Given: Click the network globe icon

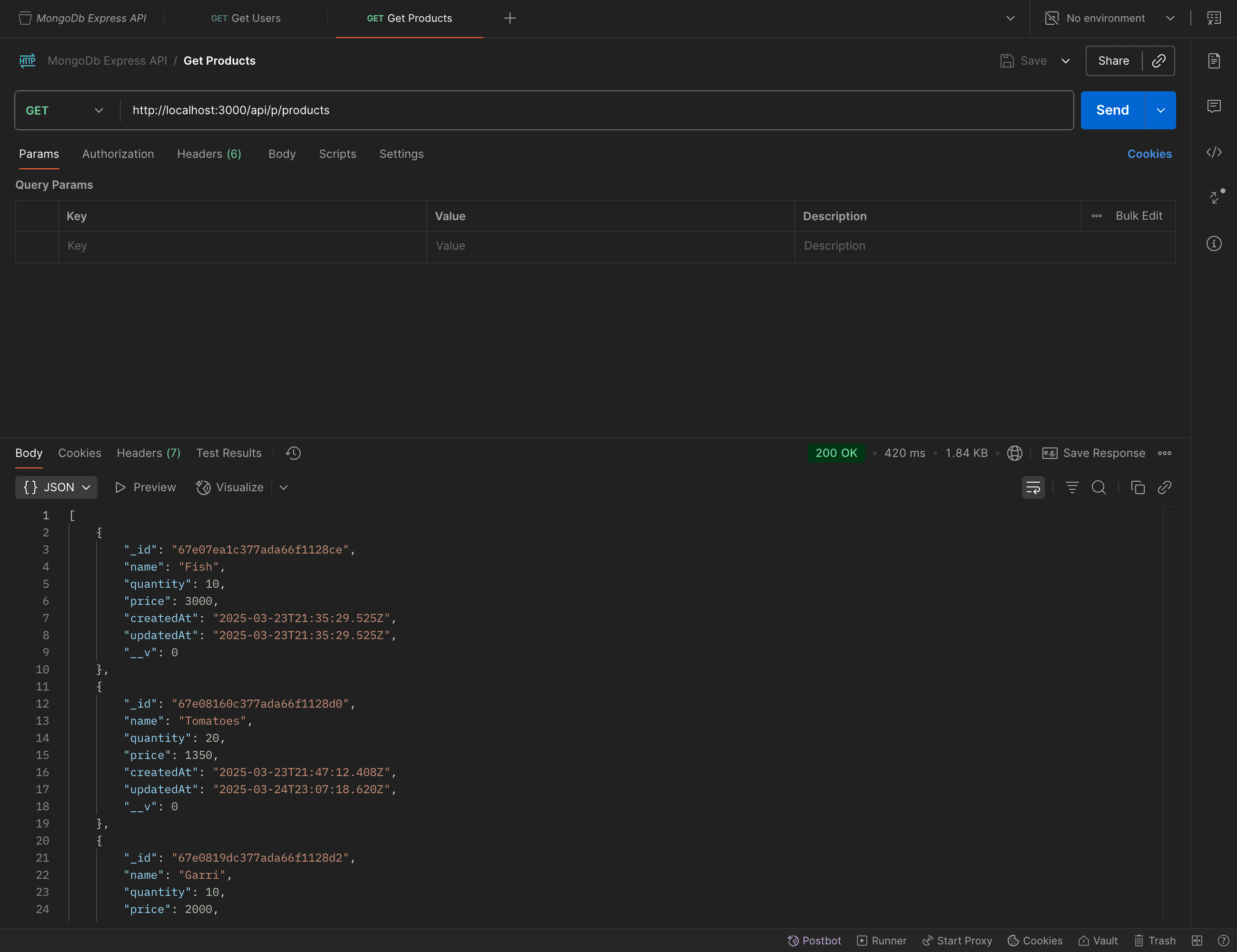Looking at the screenshot, I should click(1015, 453).
